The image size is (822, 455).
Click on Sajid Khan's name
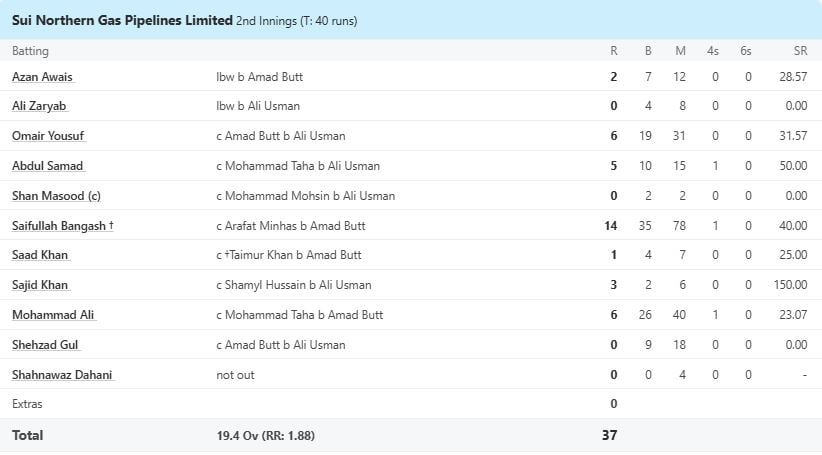[x=40, y=286]
